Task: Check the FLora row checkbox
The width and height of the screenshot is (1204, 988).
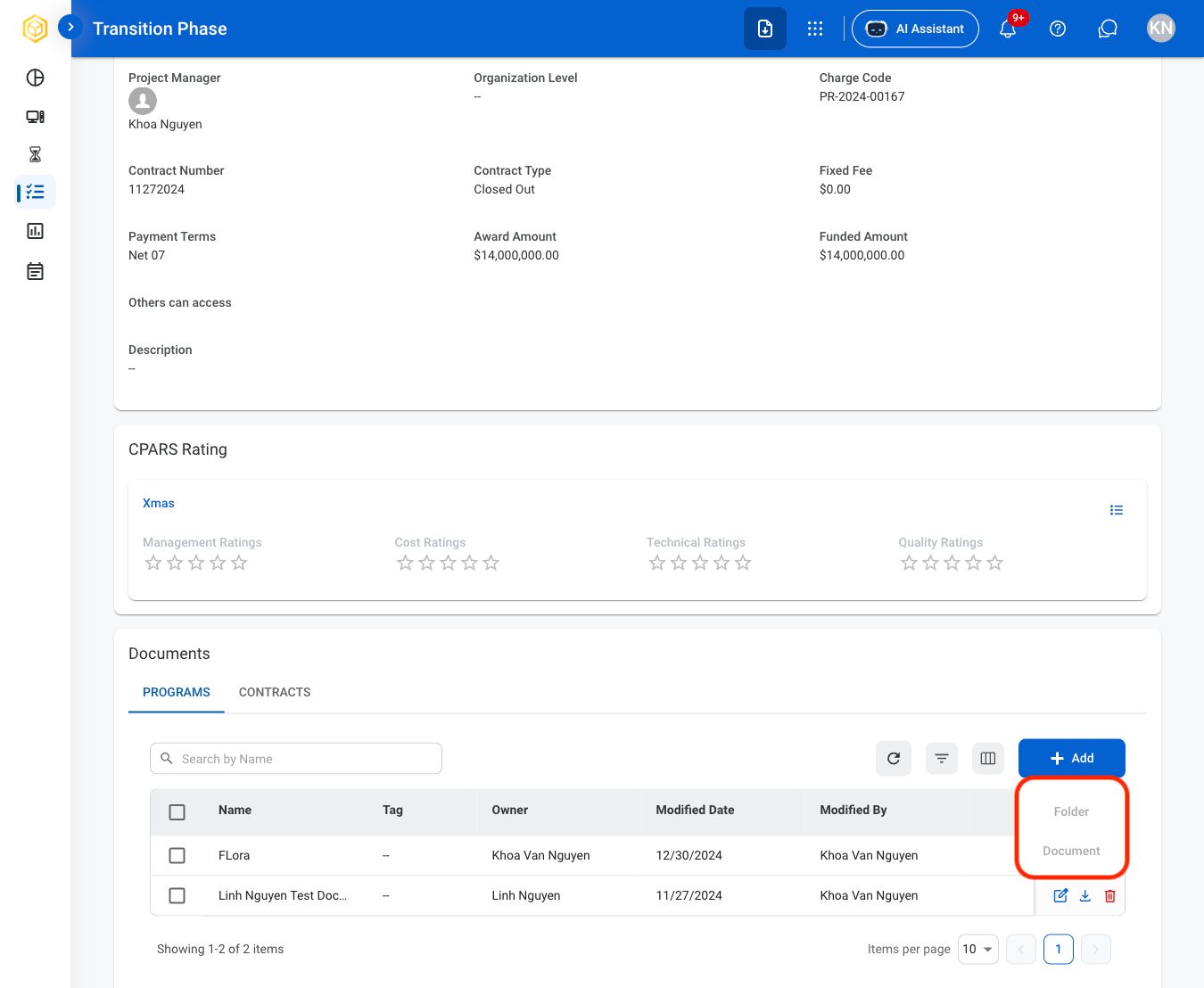Action: [177, 855]
